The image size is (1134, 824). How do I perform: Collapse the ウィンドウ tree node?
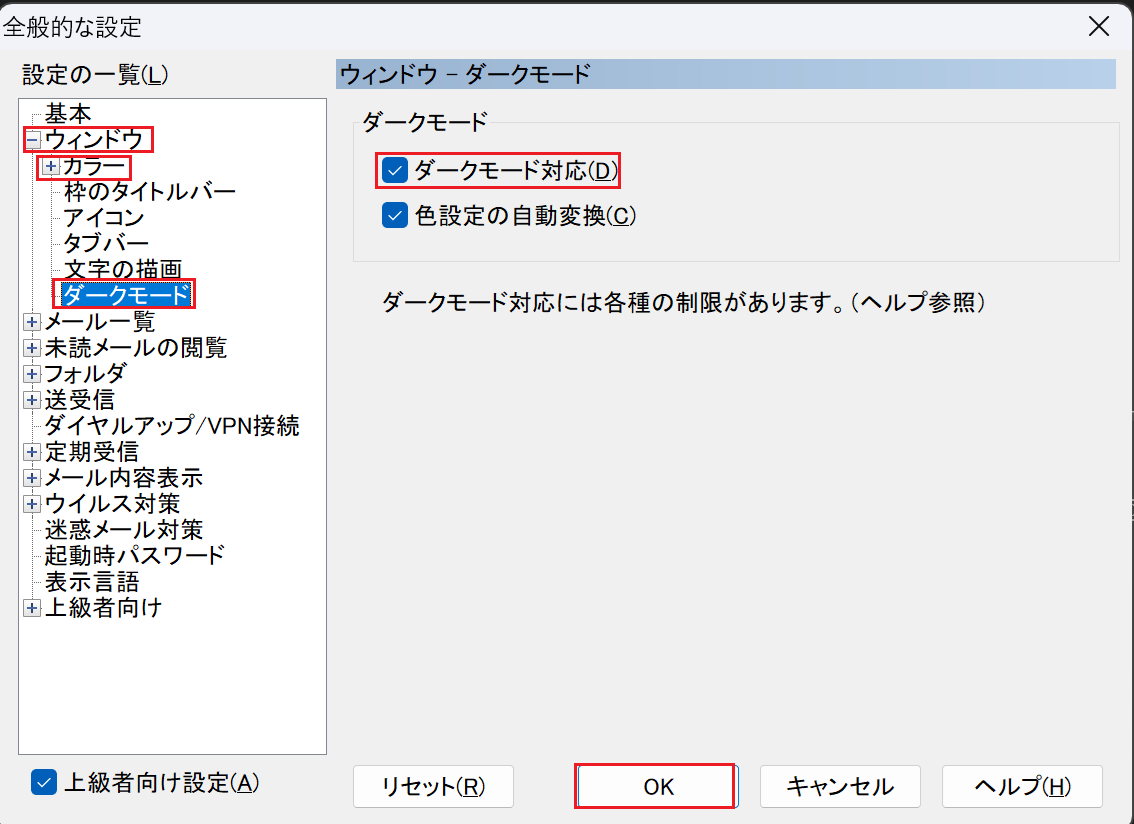32,140
